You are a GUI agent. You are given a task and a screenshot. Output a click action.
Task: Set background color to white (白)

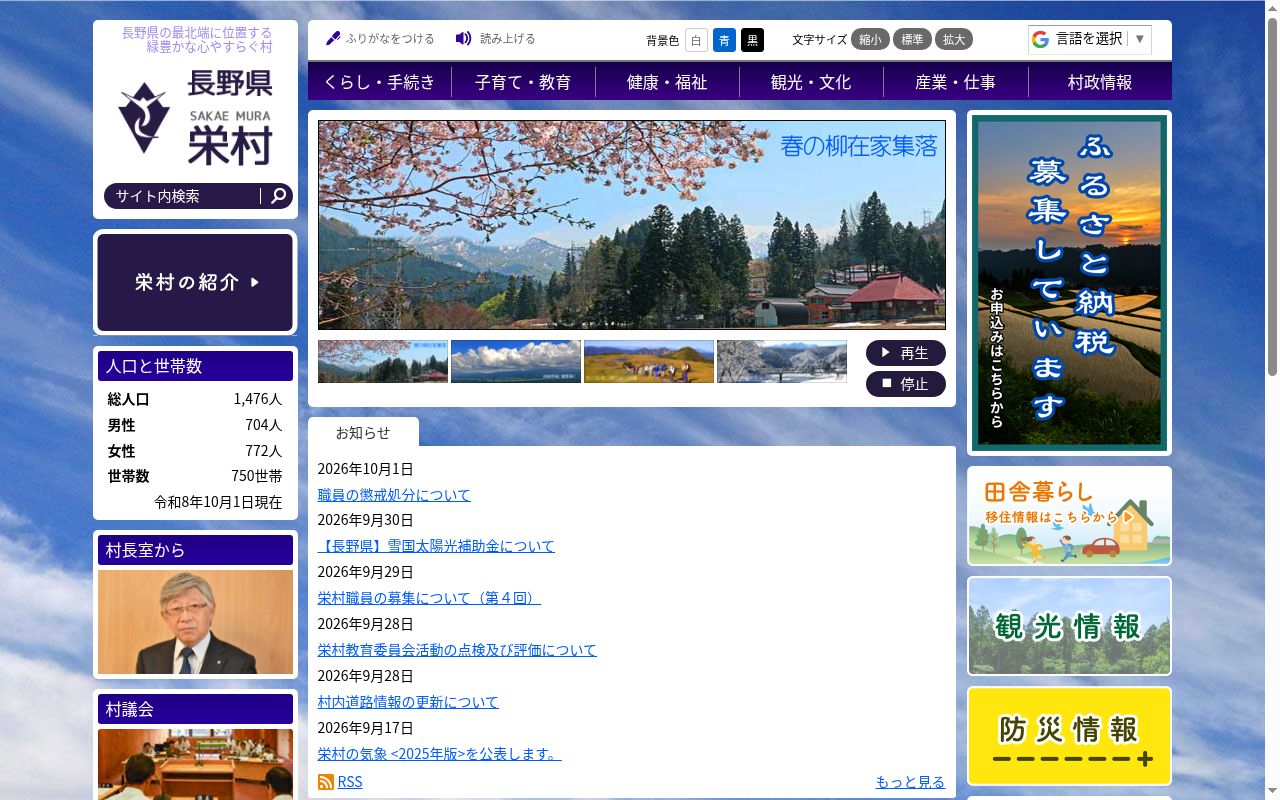tap(696, 40)
